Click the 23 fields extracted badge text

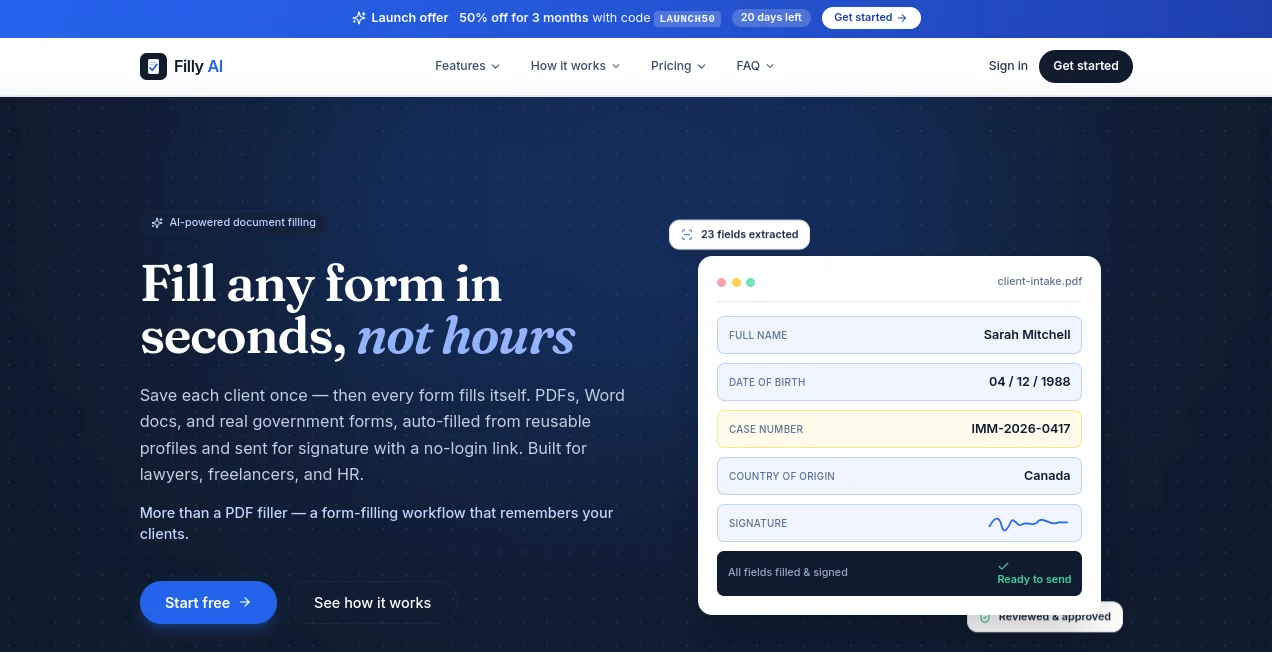pos(750,235)
